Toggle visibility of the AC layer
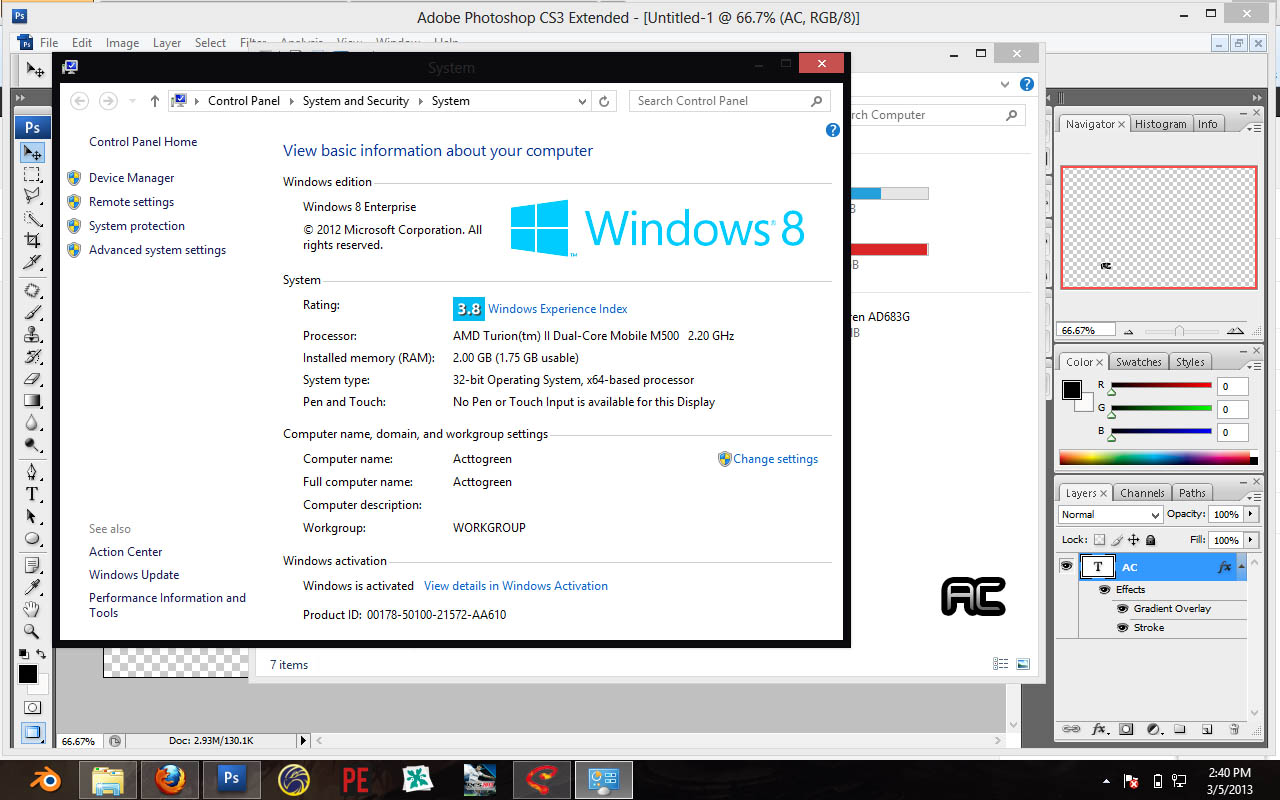Viewport: 1280px width, 800px height. (1066, 566)
